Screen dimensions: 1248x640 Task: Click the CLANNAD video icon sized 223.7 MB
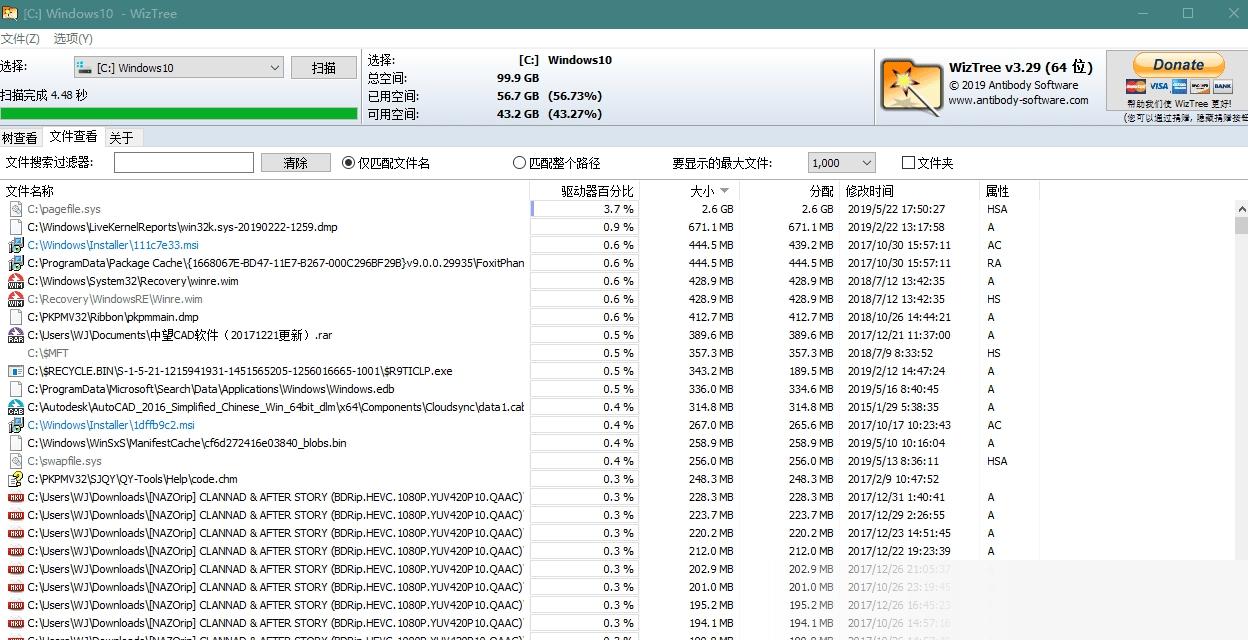tap(15, 515)
